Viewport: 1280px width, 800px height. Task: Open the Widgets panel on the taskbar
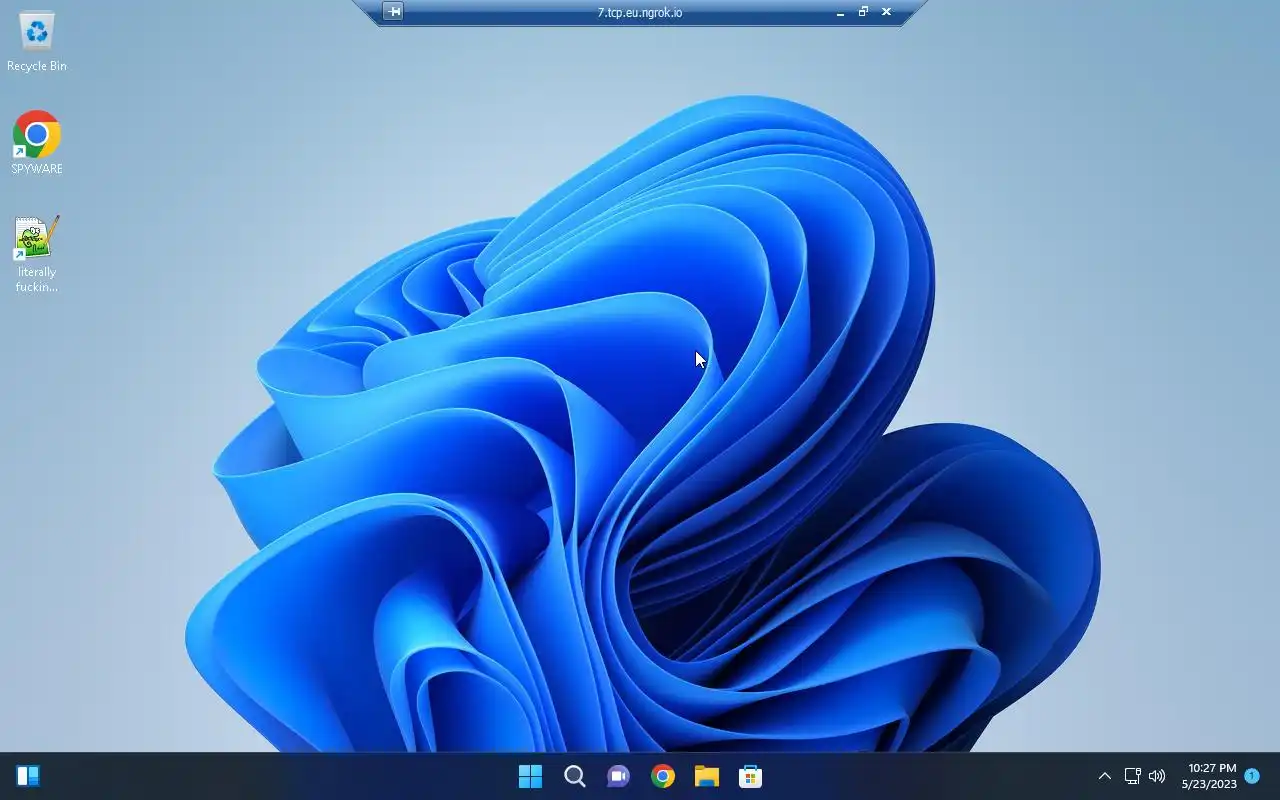click(28, 776)
